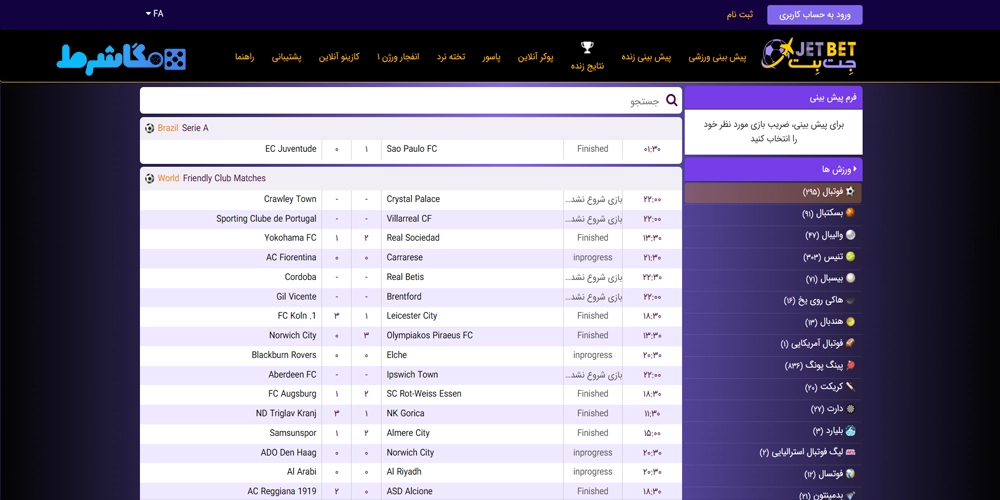
Task: Select Real Sociedad team name
Action: [x=413, y=238]
